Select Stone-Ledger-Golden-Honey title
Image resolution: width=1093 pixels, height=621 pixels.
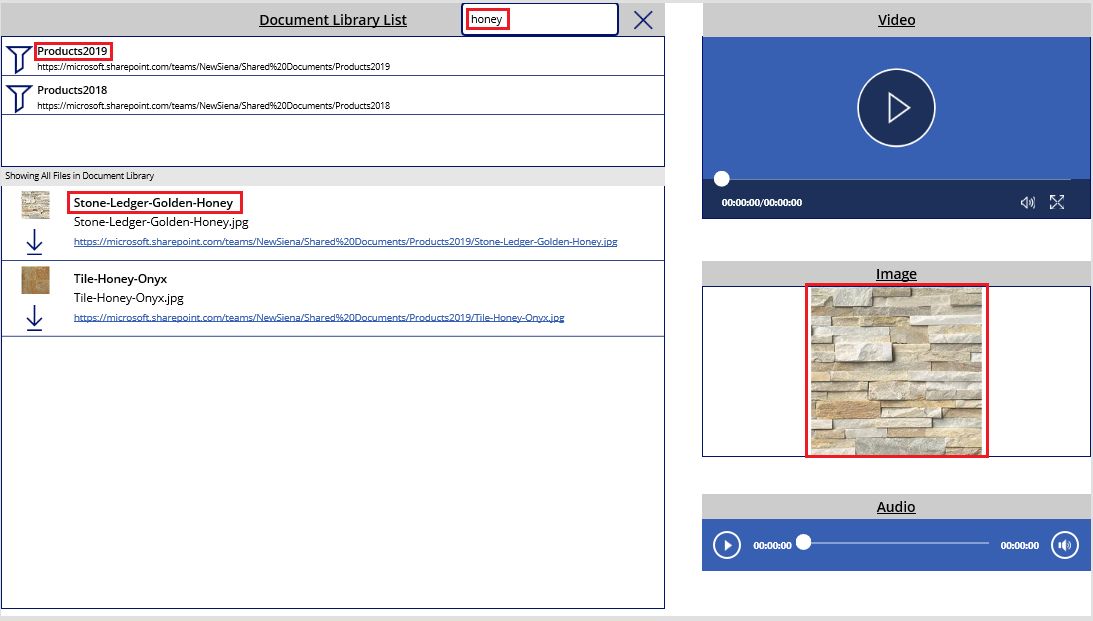[153, 203]
